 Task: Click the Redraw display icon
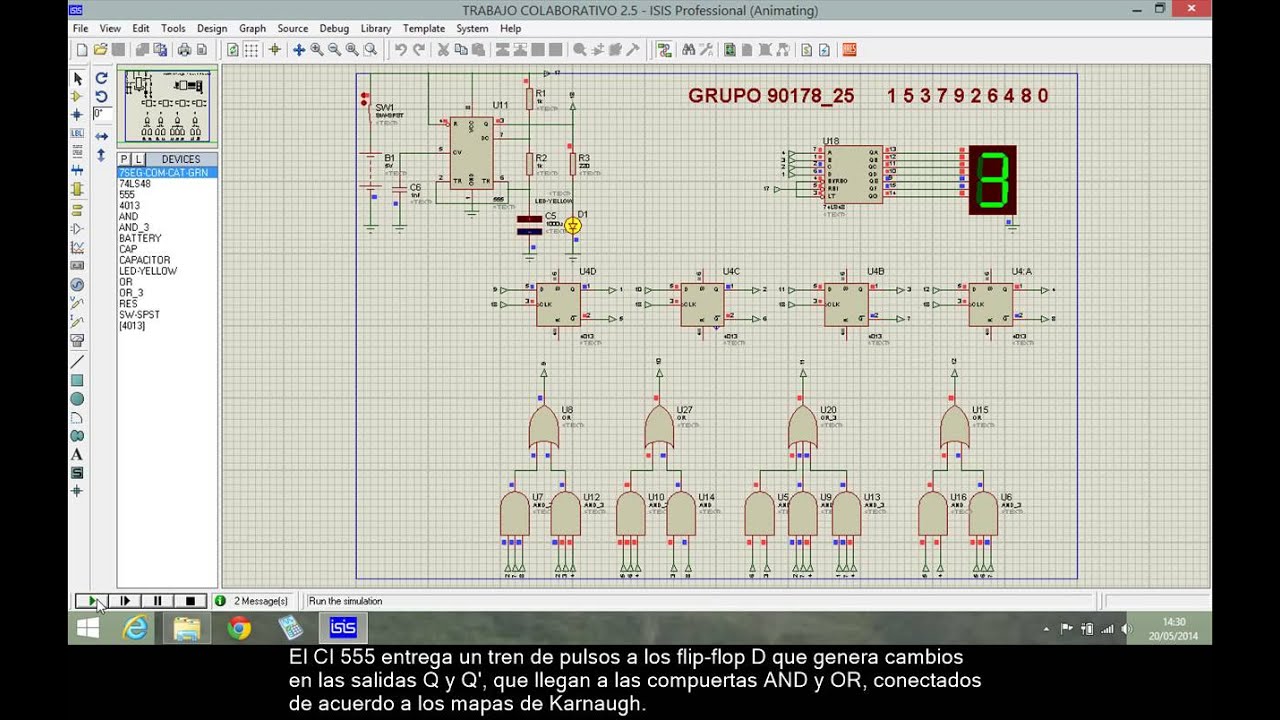tap(233, 49)
